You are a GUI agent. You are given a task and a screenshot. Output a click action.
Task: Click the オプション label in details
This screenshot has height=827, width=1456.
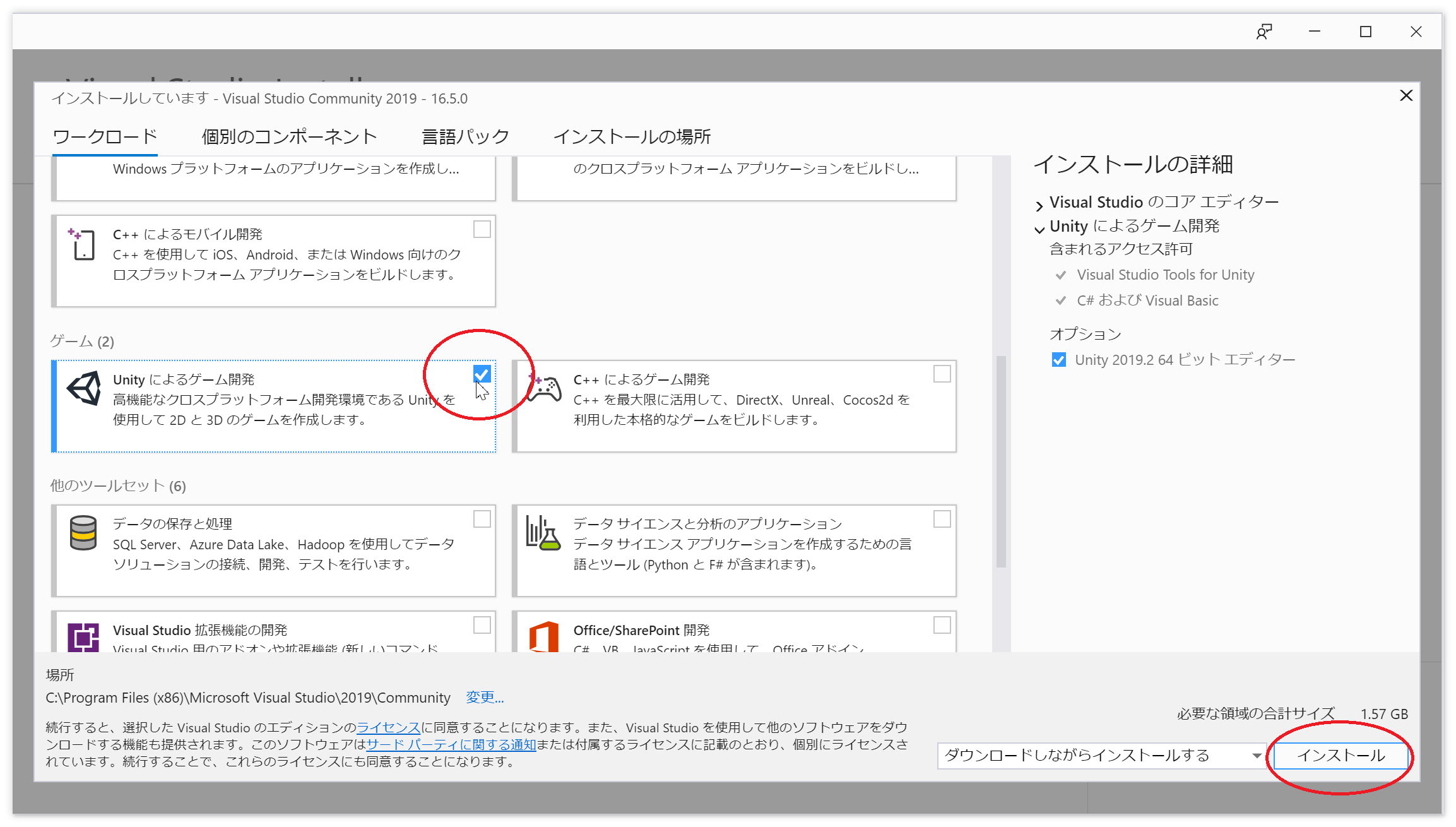click(x=1086, y=334)
